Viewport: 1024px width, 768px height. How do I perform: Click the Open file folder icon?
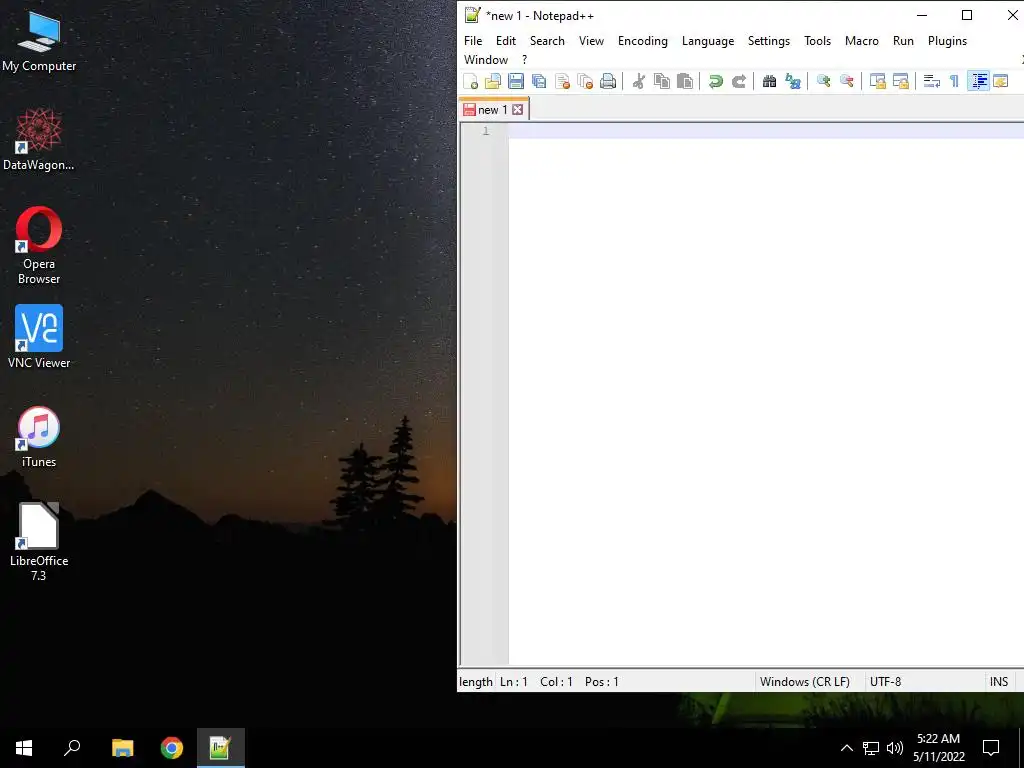point(493,81)
